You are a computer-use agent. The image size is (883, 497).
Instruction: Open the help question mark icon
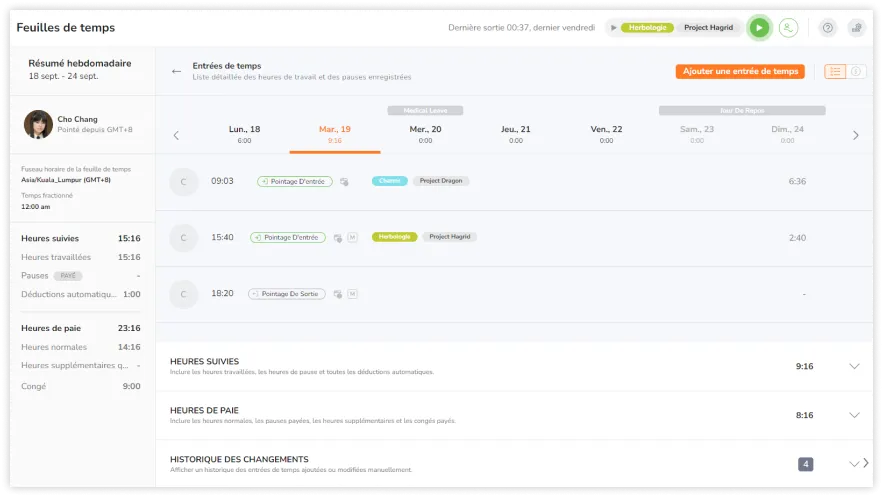pyautogui.click(x=827, y=28)
